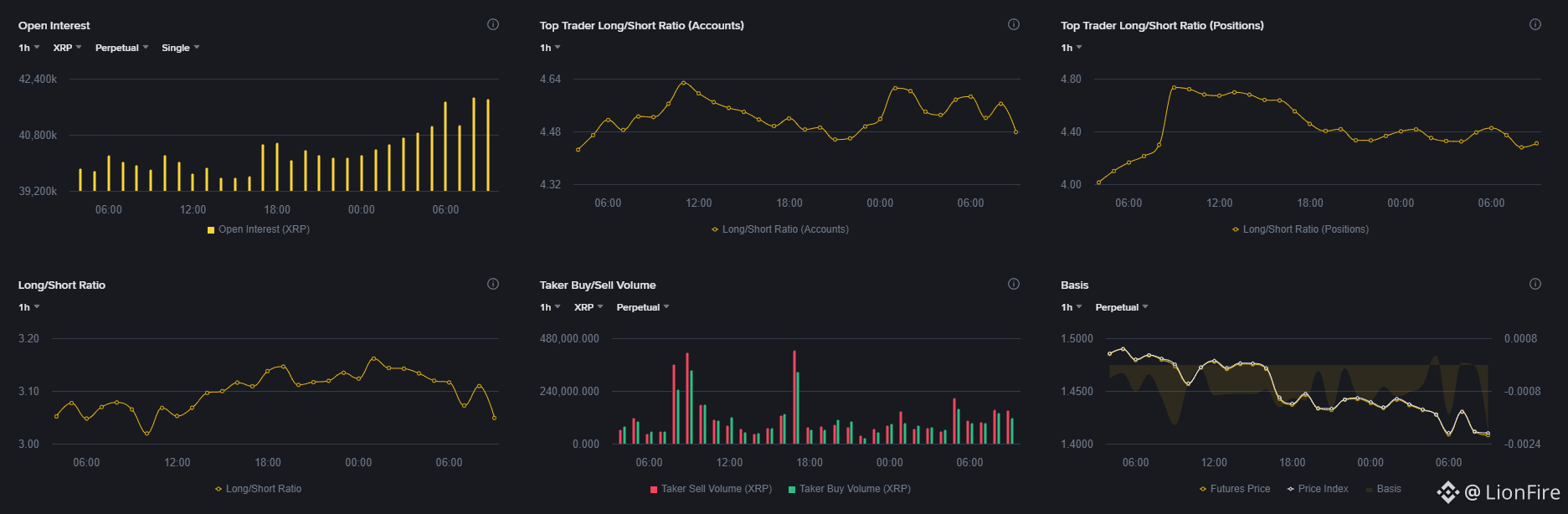1568x514 pixels.
Task: Click the 1.5000 left axis label in Basis
Action: point(1077,339)
